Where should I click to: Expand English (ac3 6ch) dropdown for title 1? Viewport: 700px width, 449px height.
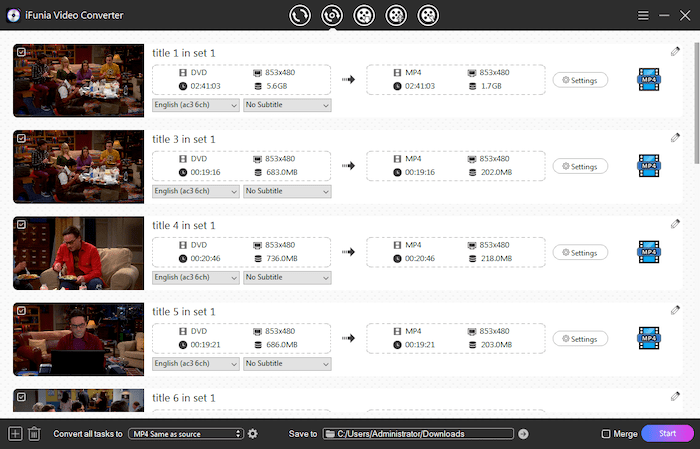(x=196, y=105)
